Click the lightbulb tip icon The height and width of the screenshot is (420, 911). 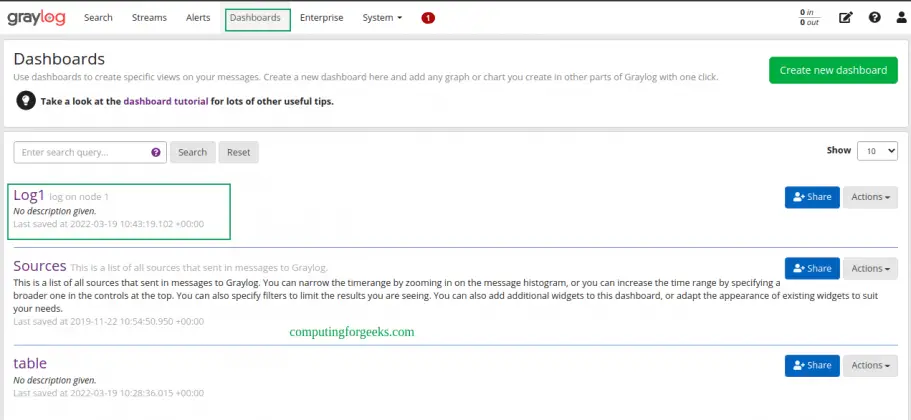click(25, 101)
